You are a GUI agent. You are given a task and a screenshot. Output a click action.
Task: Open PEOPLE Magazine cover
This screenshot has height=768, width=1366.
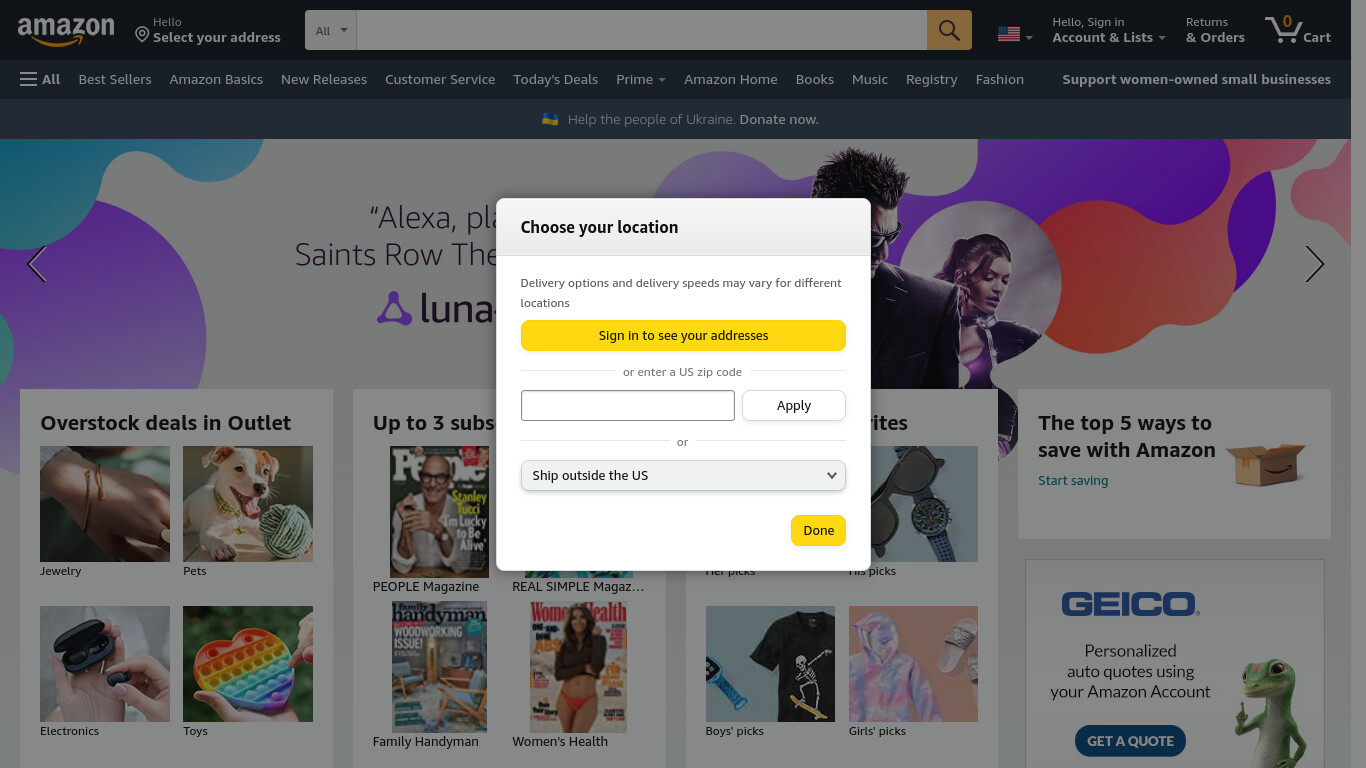pos(440,511)
